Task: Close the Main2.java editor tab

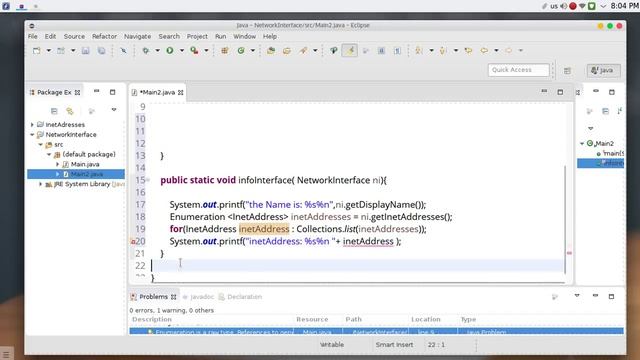Action: pyautogui.click(x=180, y=93)
